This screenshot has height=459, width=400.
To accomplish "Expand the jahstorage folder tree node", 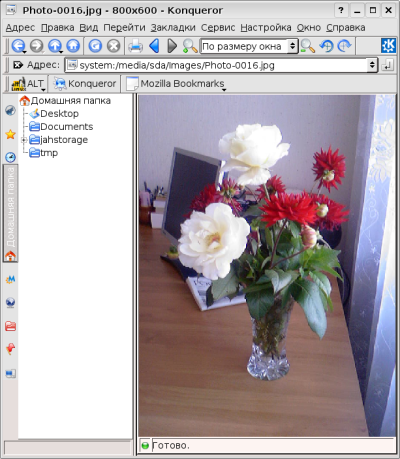I will tap(24, 140).
